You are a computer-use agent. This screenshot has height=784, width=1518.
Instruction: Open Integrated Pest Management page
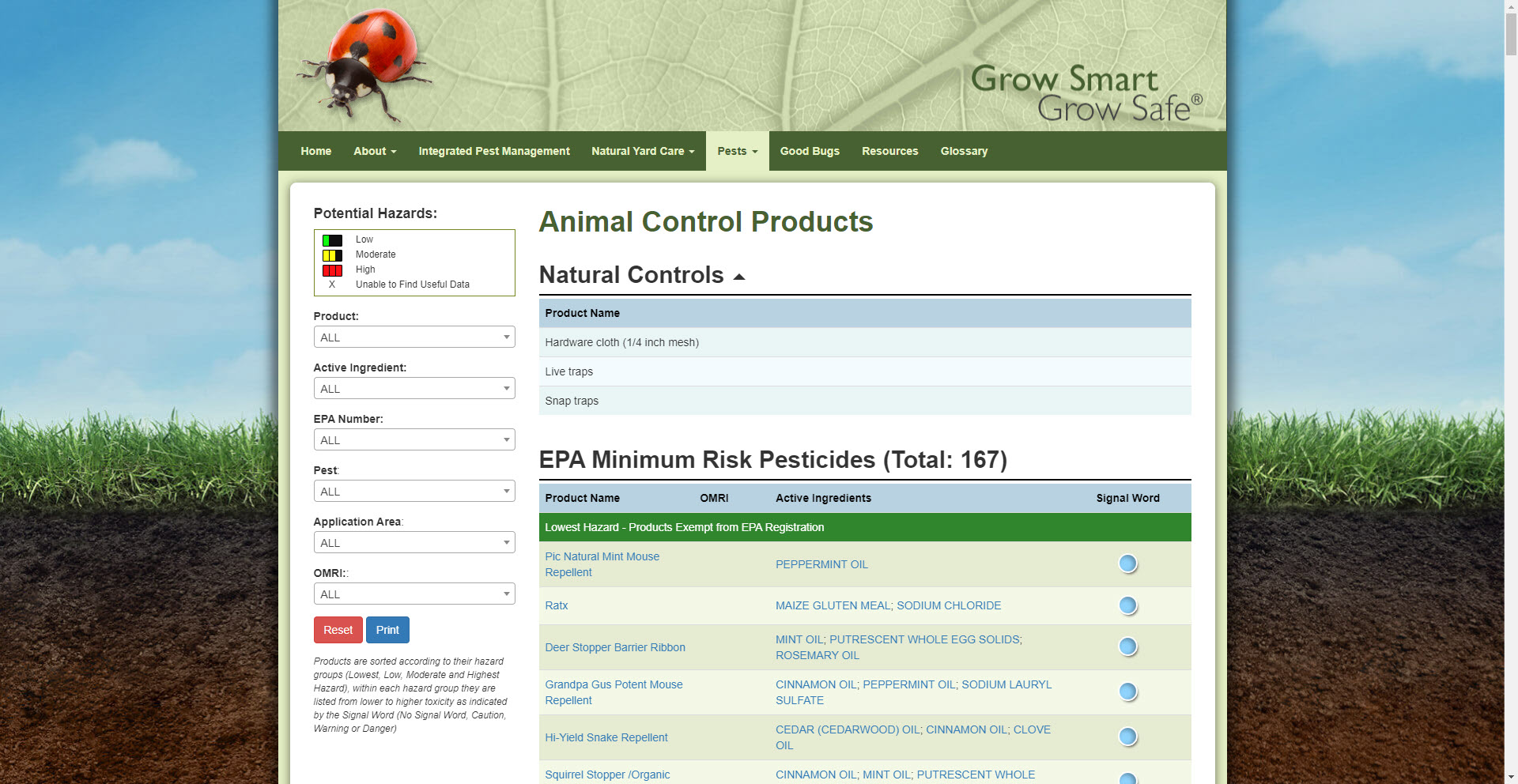click(x=494, y=151)
